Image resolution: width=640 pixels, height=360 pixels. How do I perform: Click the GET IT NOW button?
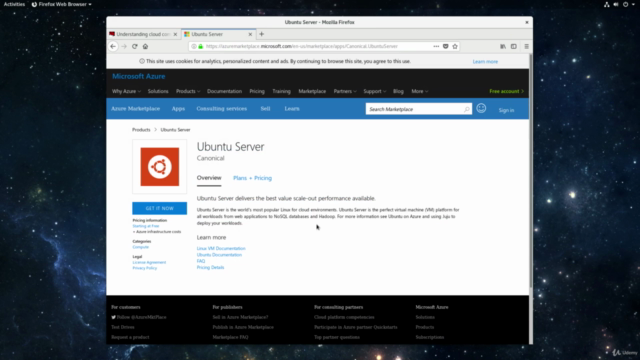pyautogui.click(x=160, y=208)
